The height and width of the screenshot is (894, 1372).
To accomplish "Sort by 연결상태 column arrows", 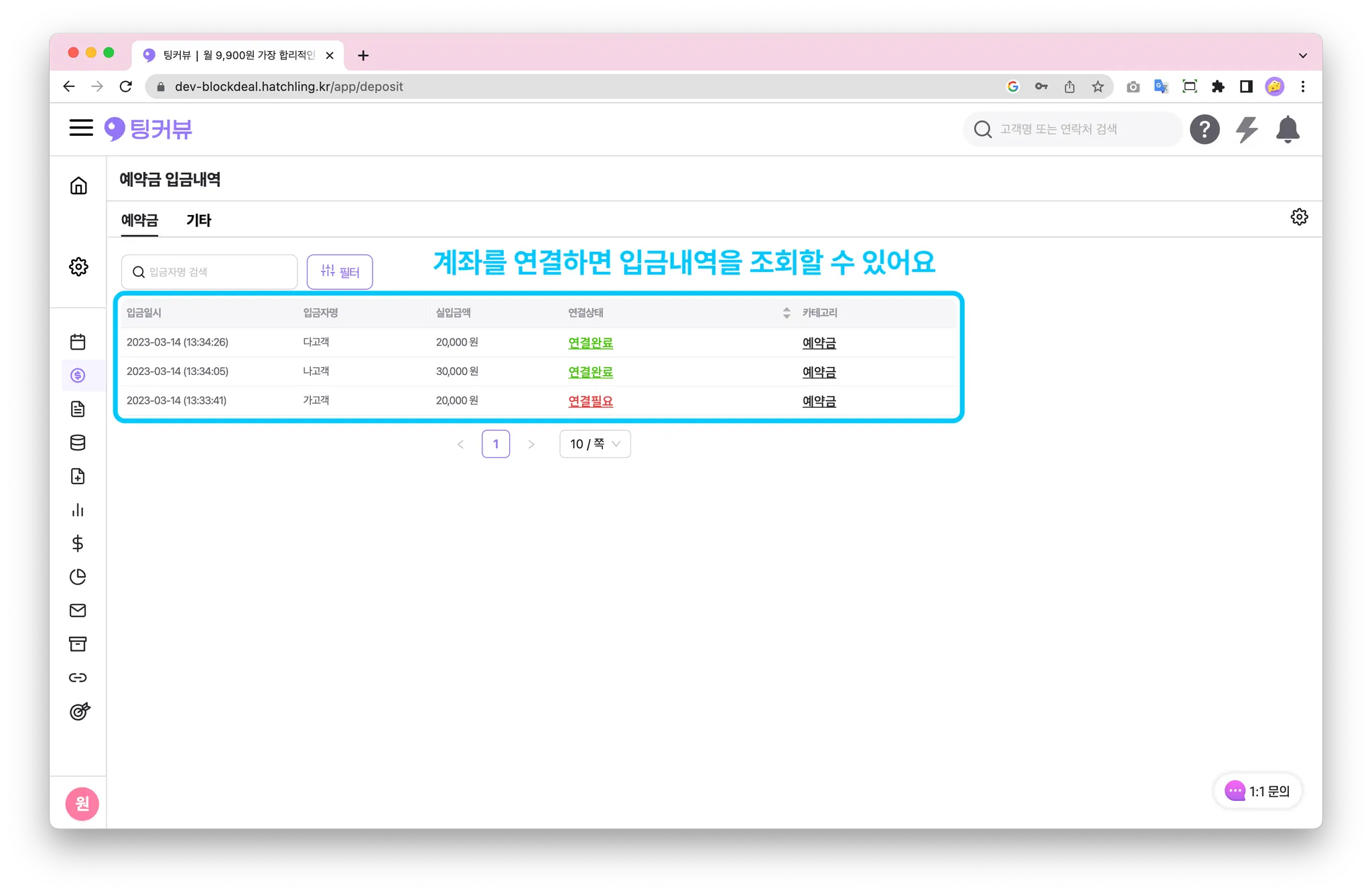I will (786, 313).
